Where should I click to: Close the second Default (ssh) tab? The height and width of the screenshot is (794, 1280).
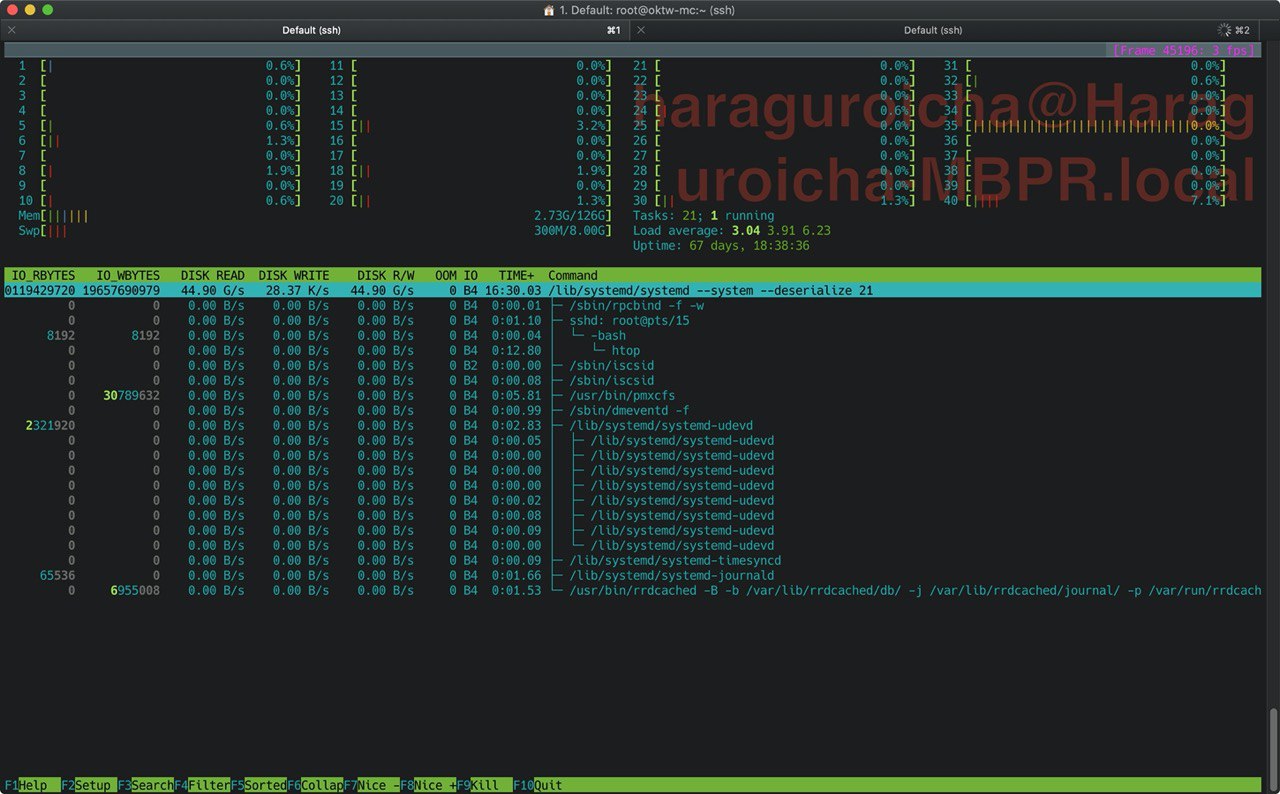coord(641,30)
